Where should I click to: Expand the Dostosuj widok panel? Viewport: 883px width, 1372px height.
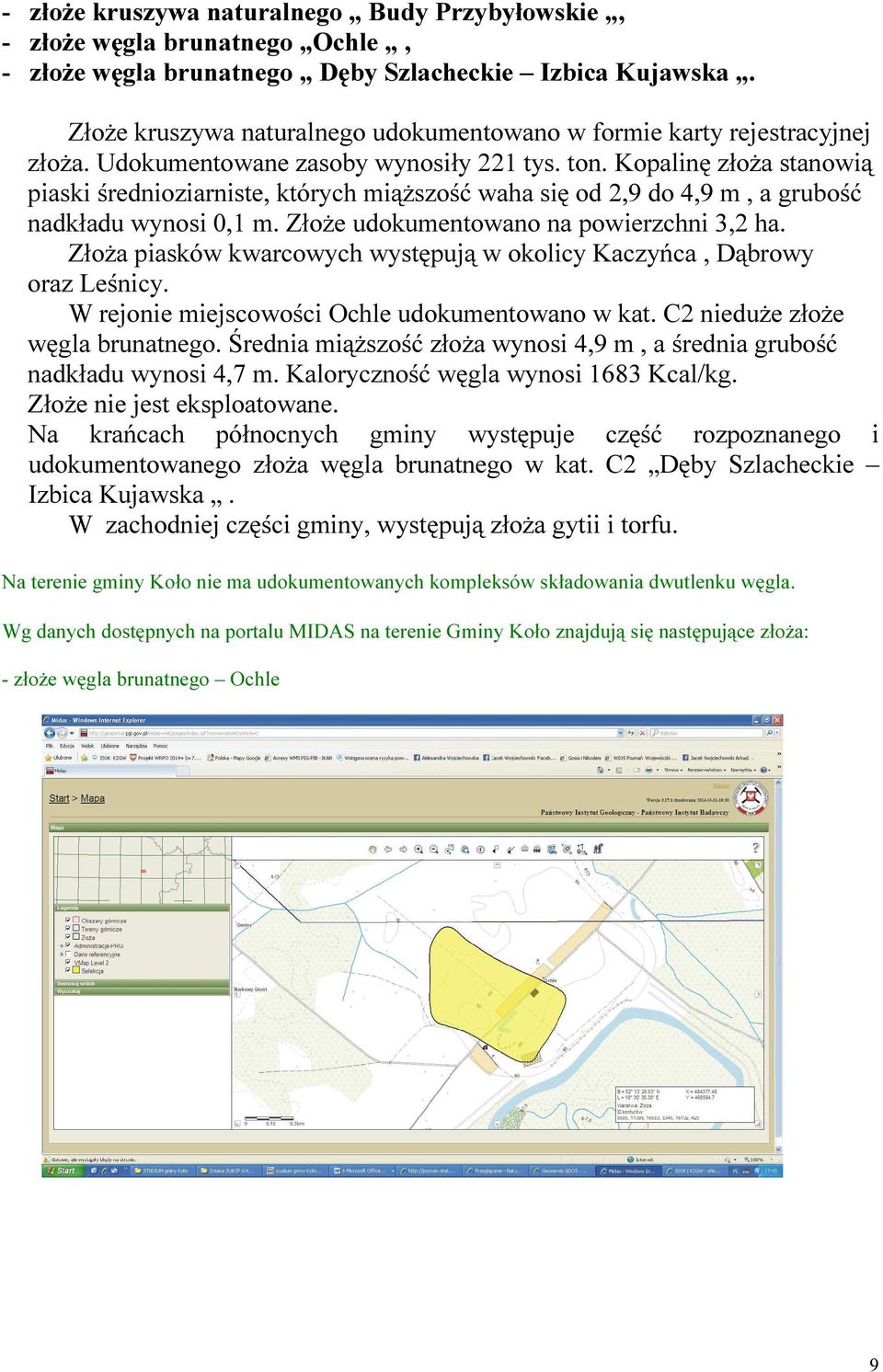142,983
